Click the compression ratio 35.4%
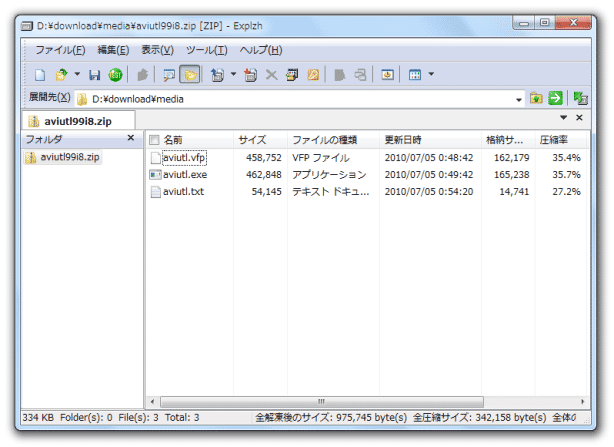 (x=566, y=158)
